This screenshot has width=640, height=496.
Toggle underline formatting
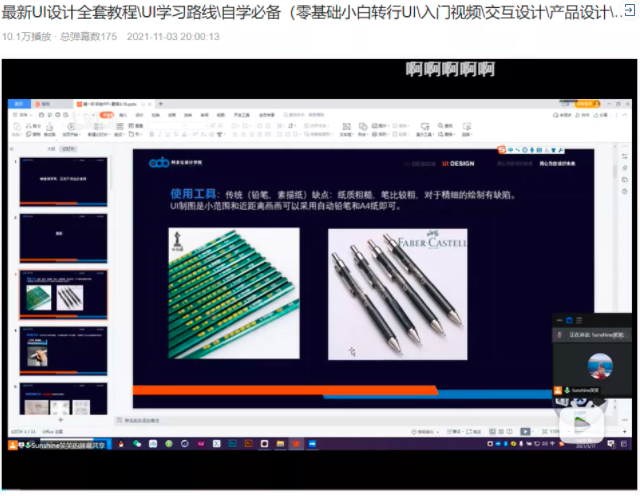pyautogui.click(x=168, y=134)
